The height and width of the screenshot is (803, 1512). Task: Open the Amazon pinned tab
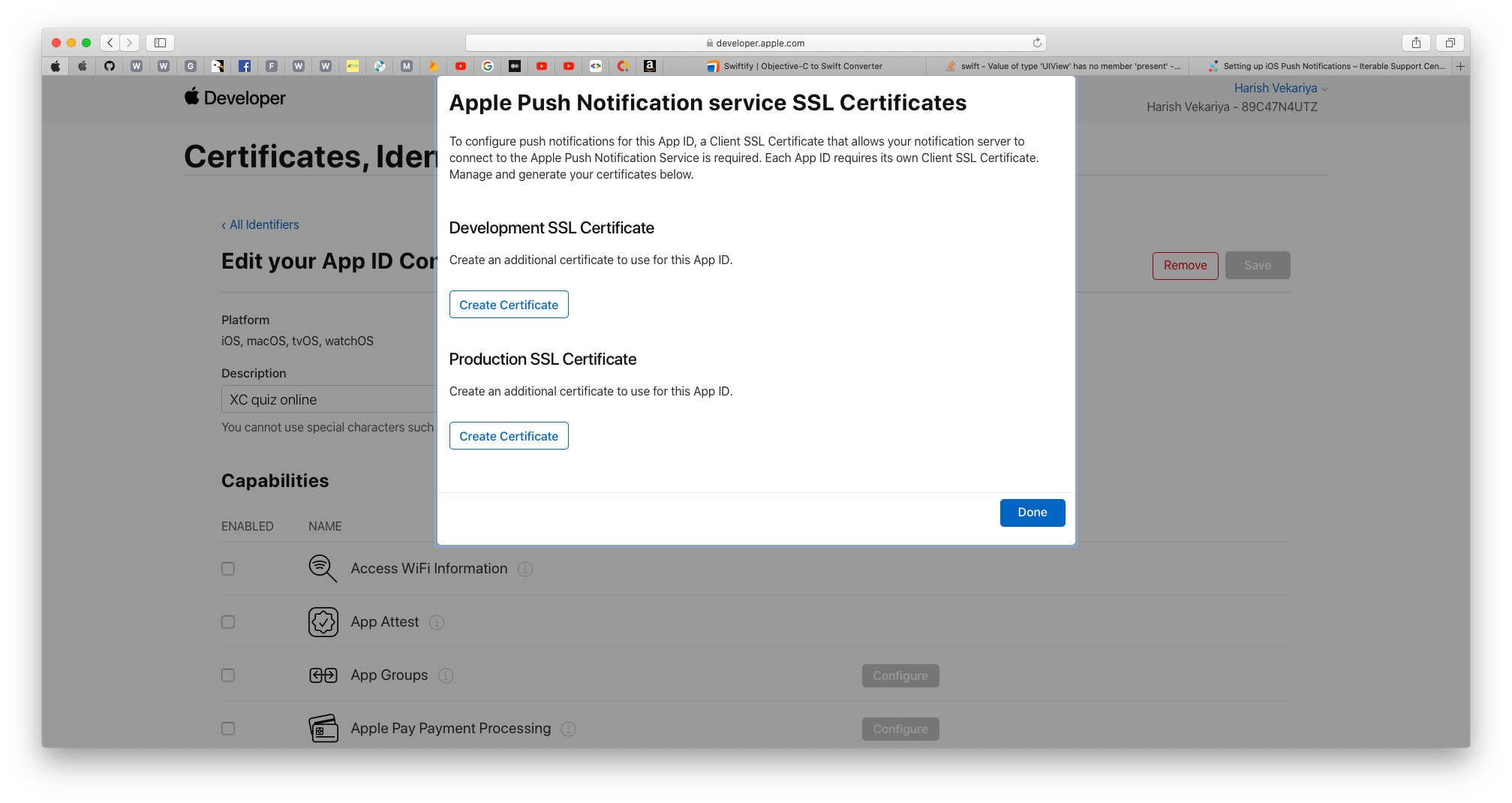pyautogui.click(x=650, y=66)
